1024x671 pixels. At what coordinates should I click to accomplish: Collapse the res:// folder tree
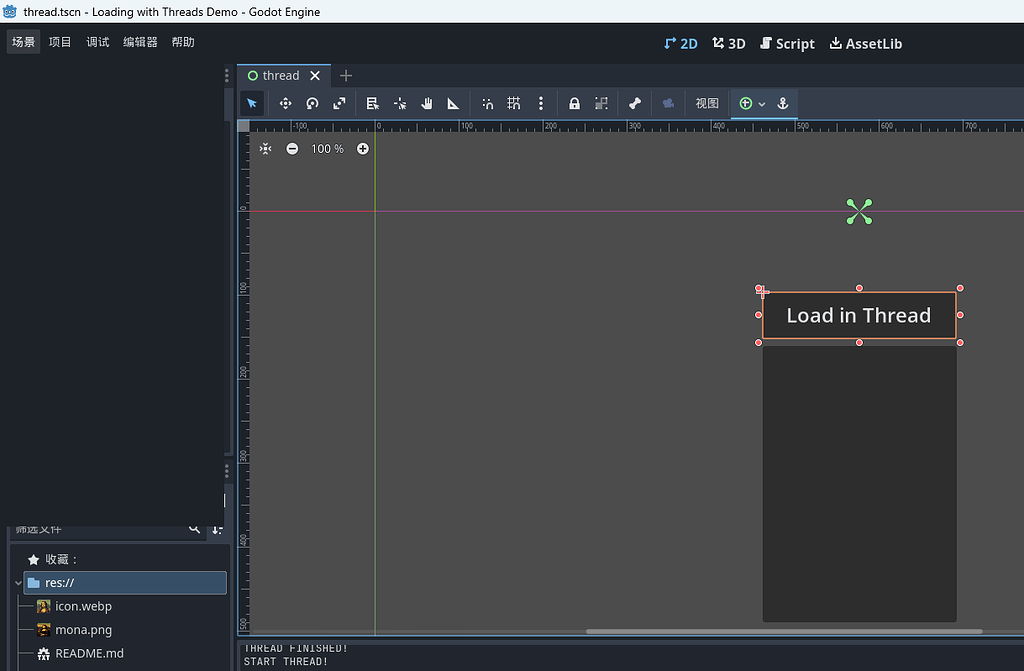[17, 582]
